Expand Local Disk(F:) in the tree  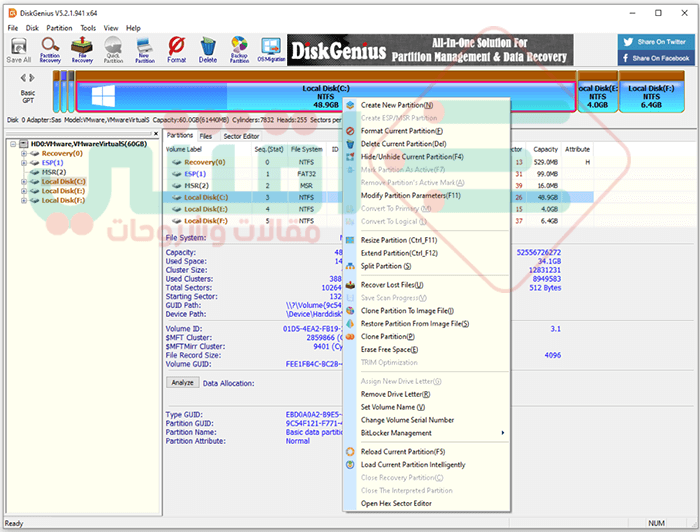(24, 200)
